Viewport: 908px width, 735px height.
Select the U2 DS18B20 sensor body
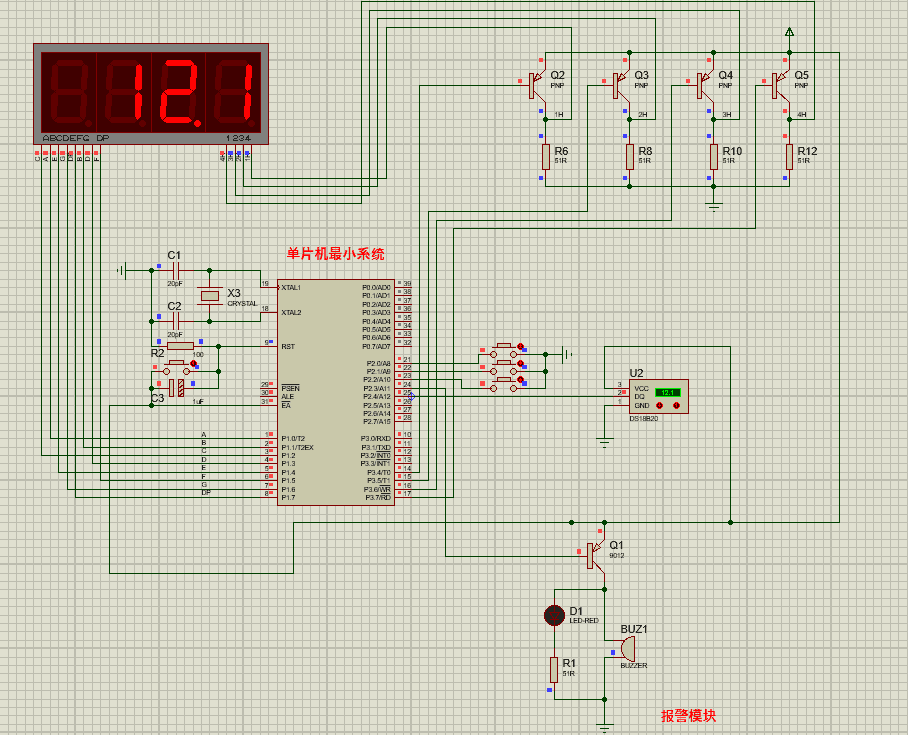tap(659, 397)
